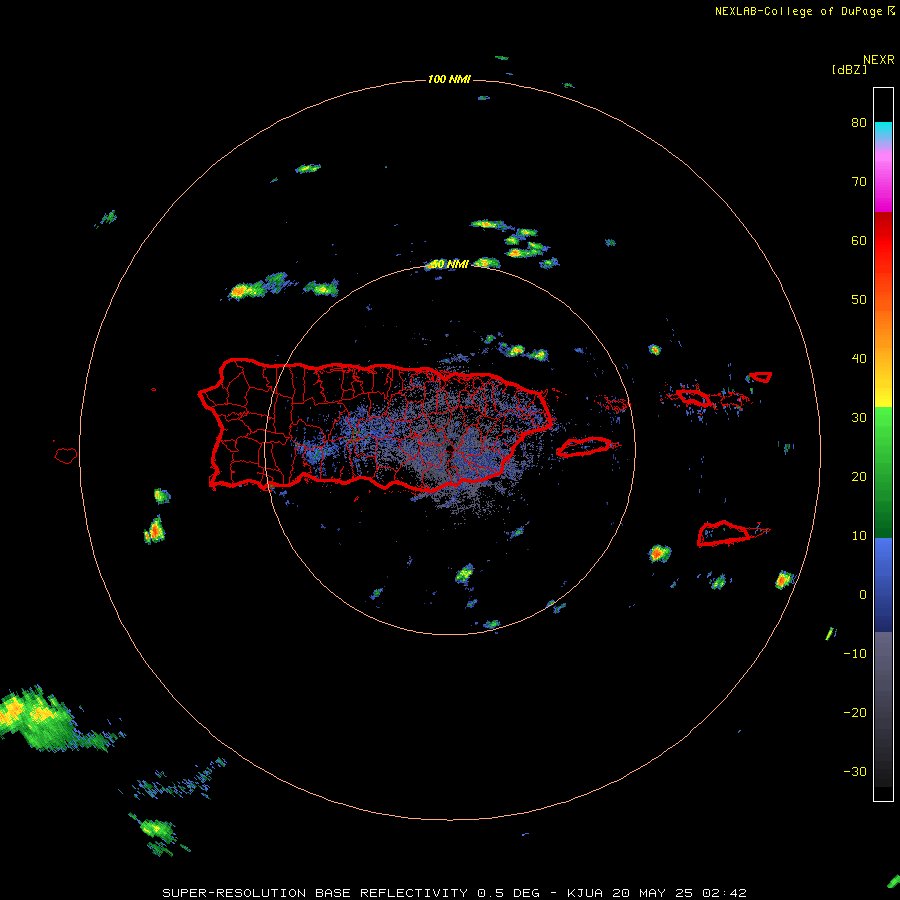
Task: Click the 40 value on dBZ scale
Action: pos(859,359)
